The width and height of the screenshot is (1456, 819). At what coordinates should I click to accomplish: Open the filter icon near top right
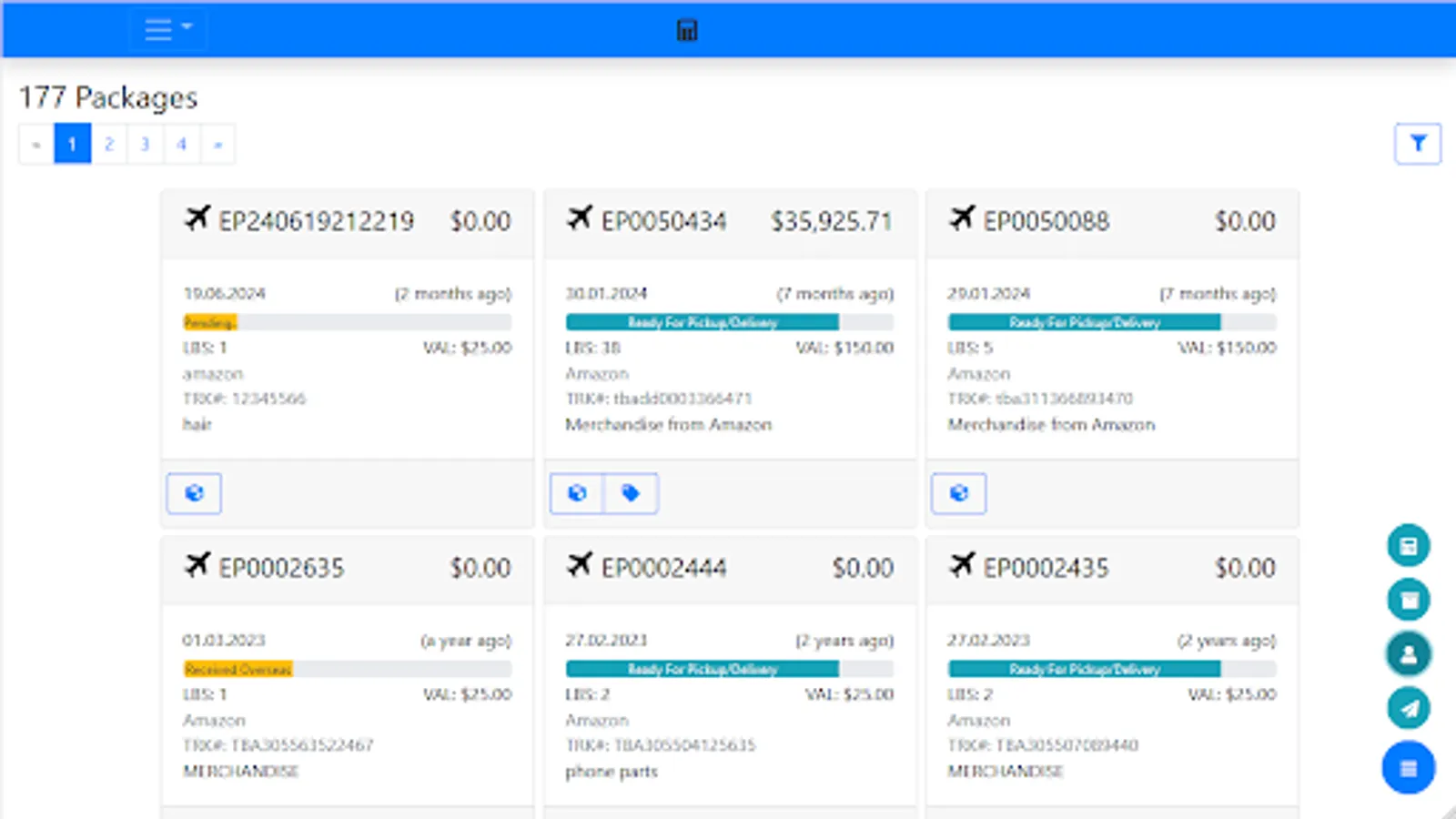pyautogui.click(x=1419, y=142)
